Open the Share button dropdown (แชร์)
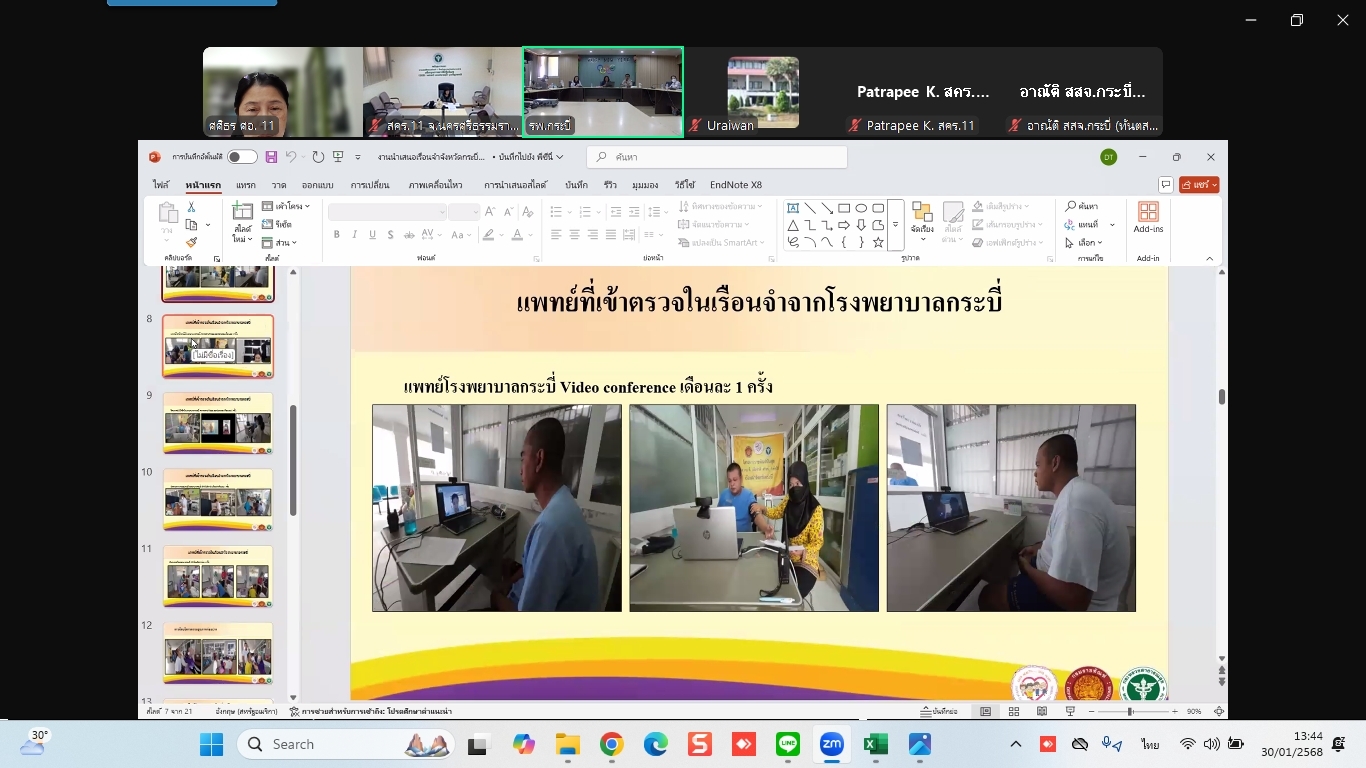The width and height of the screenshot is (1366, 768). [1199, 185]
